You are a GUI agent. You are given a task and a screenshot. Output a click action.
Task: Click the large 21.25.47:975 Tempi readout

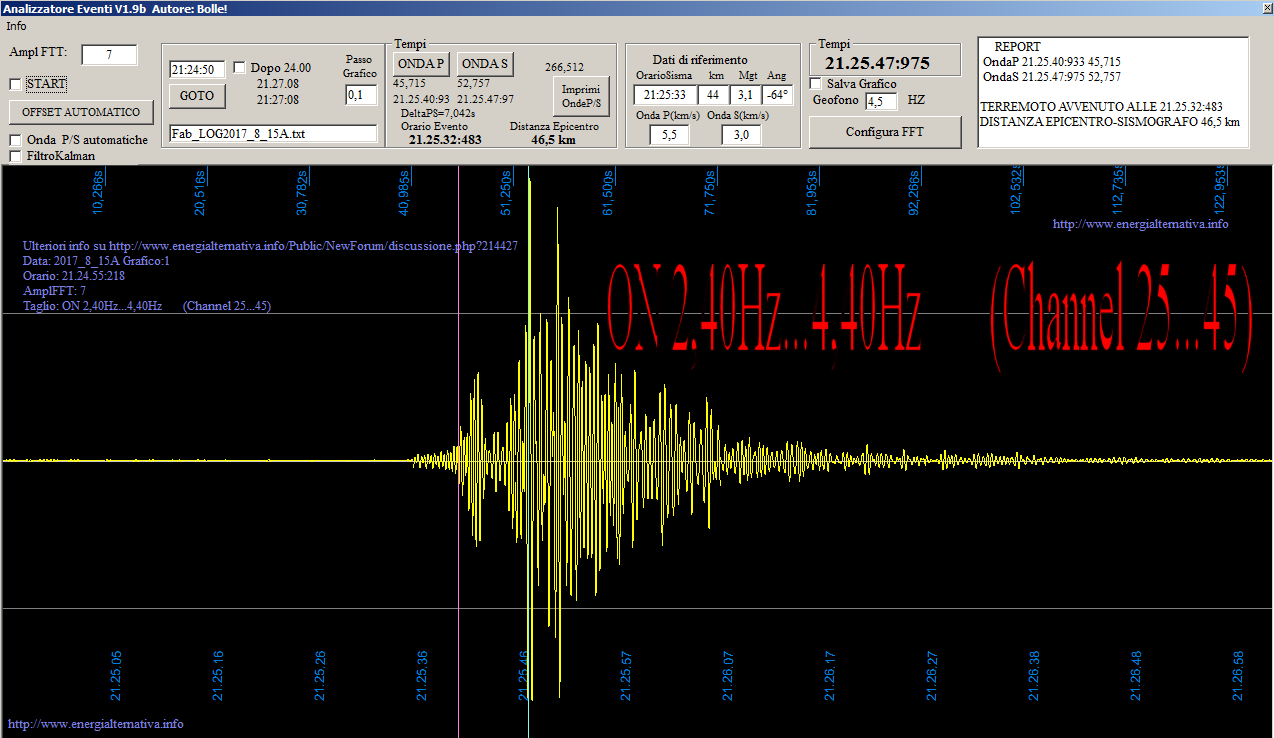[877, 64]
